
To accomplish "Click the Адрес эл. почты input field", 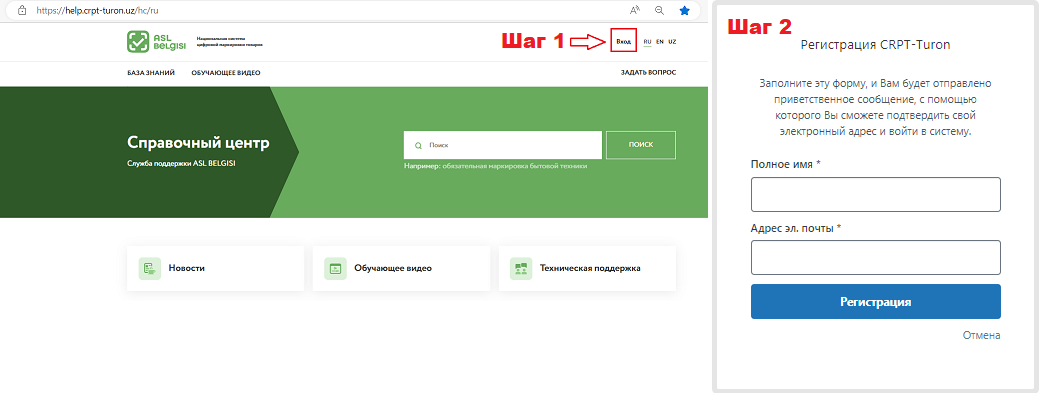I will 876,258.
